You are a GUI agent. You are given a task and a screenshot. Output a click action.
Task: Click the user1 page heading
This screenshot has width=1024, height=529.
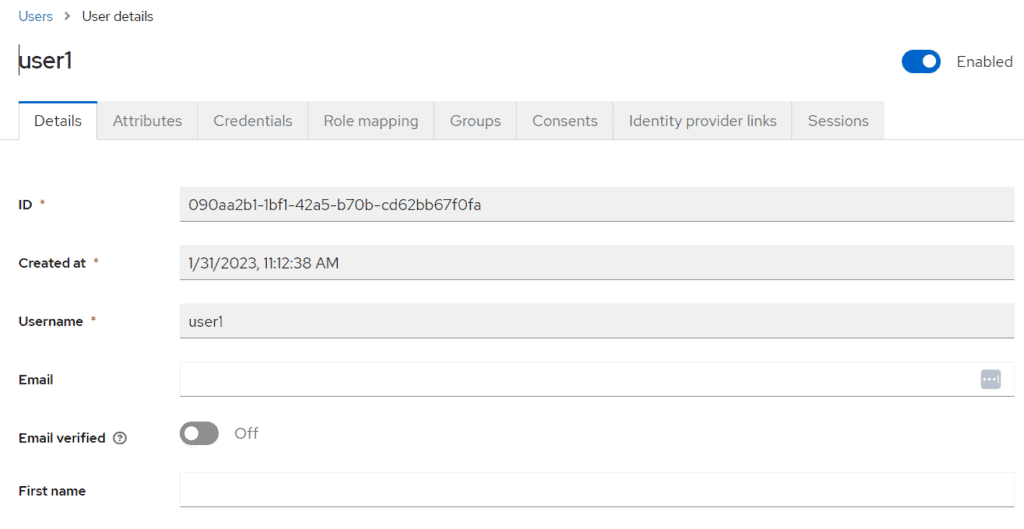click(46, 61)
